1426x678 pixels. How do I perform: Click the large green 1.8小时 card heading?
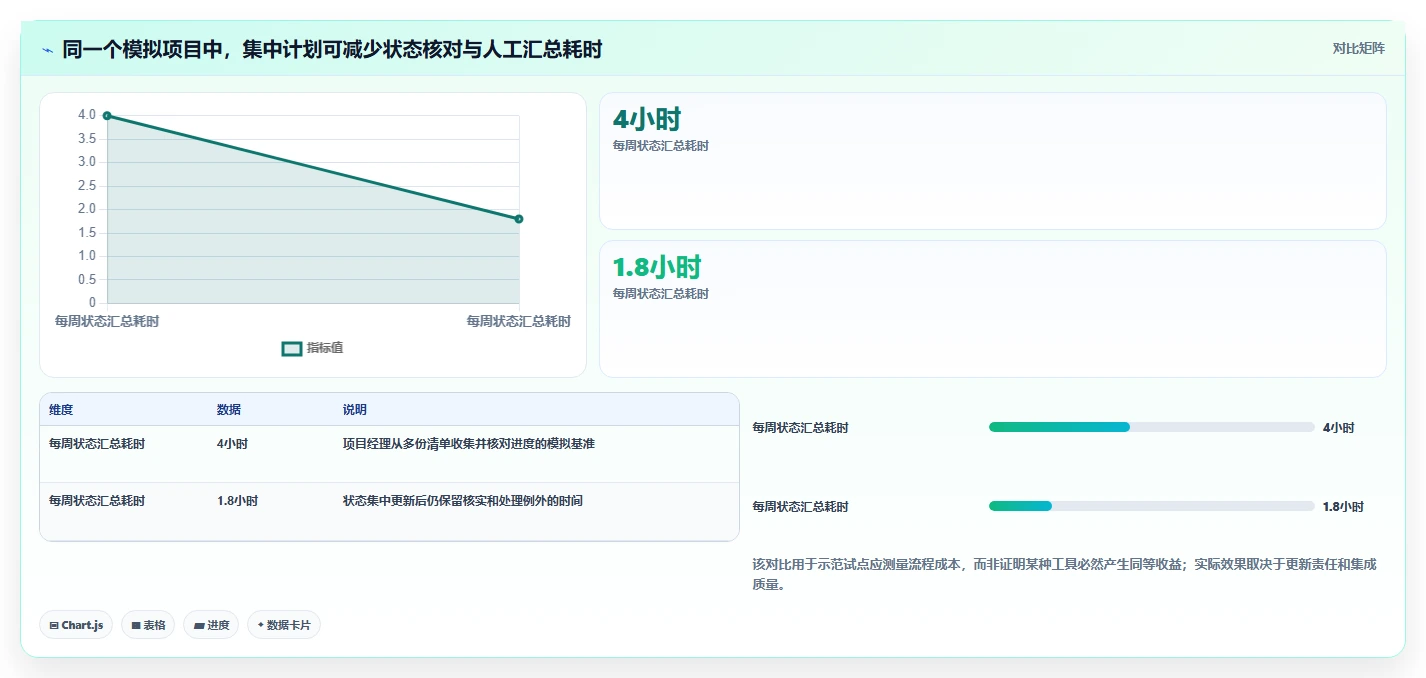point(657,267)
